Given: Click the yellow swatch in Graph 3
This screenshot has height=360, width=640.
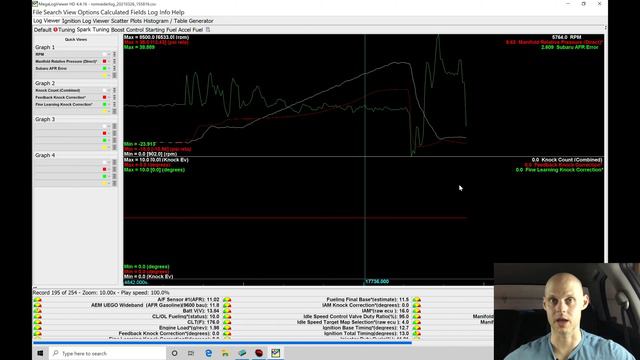Looking at the screenshot, I should tap(104, 147).
